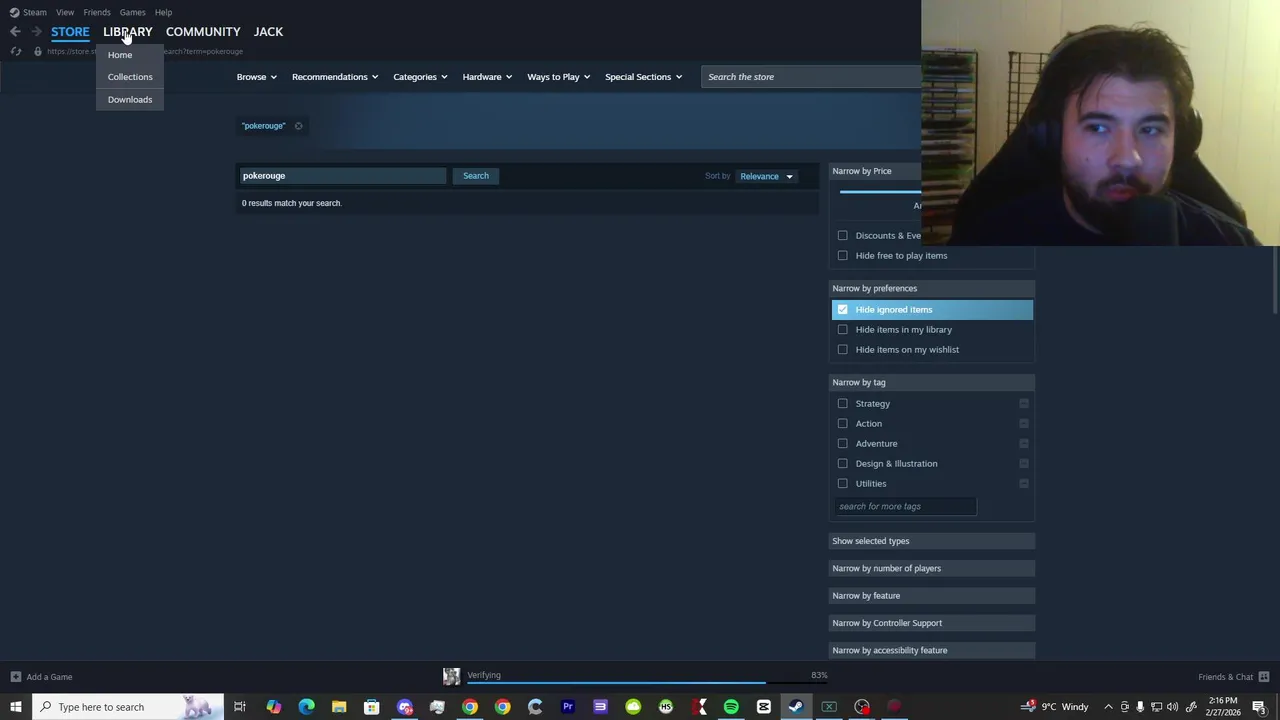The height and width of the screenshot is (720, 1280).
Task: Check Hide items in my library
Action: pos(843,330)
